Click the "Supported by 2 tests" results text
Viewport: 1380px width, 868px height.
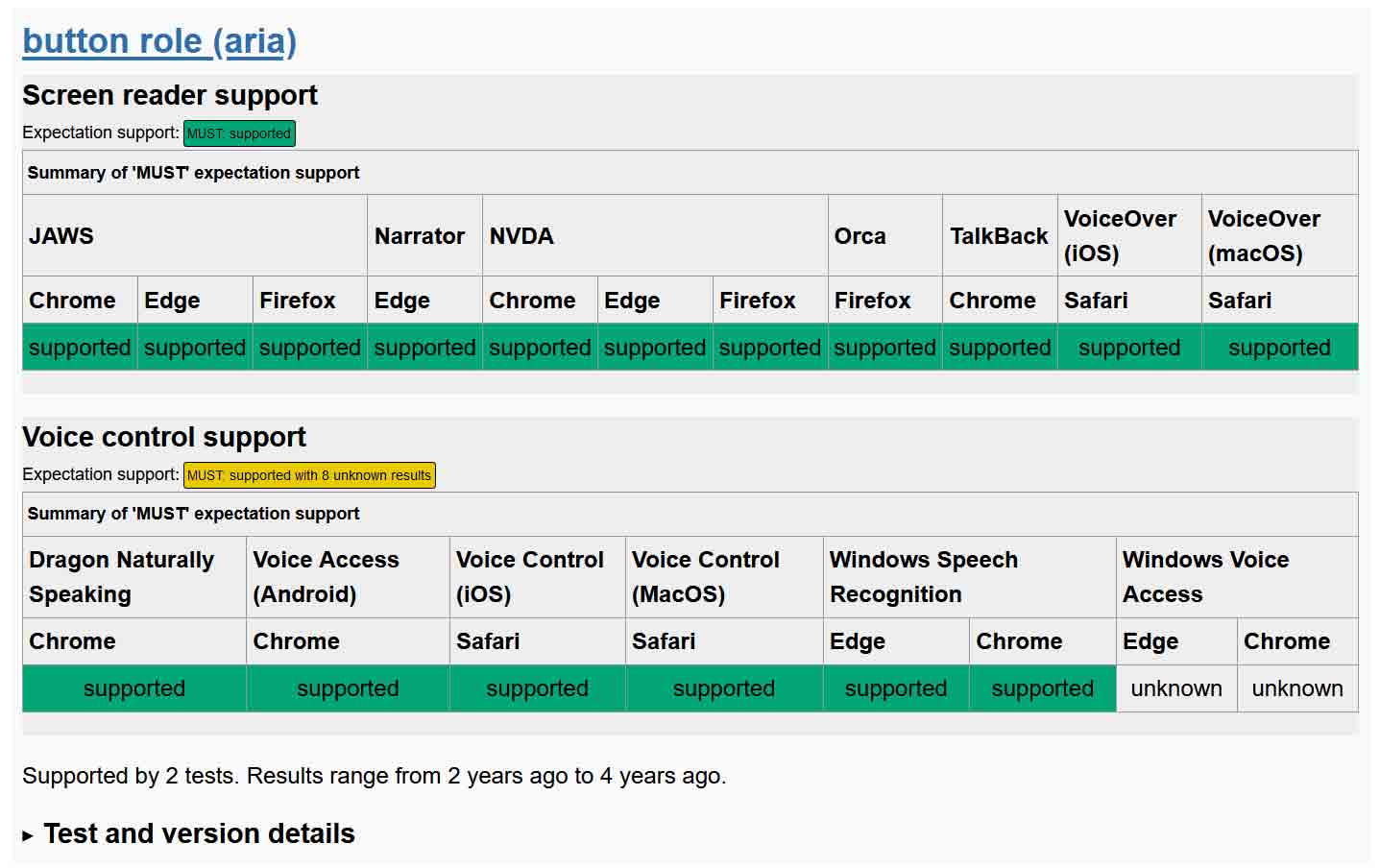pyautogui.click(x=375, y=776)
